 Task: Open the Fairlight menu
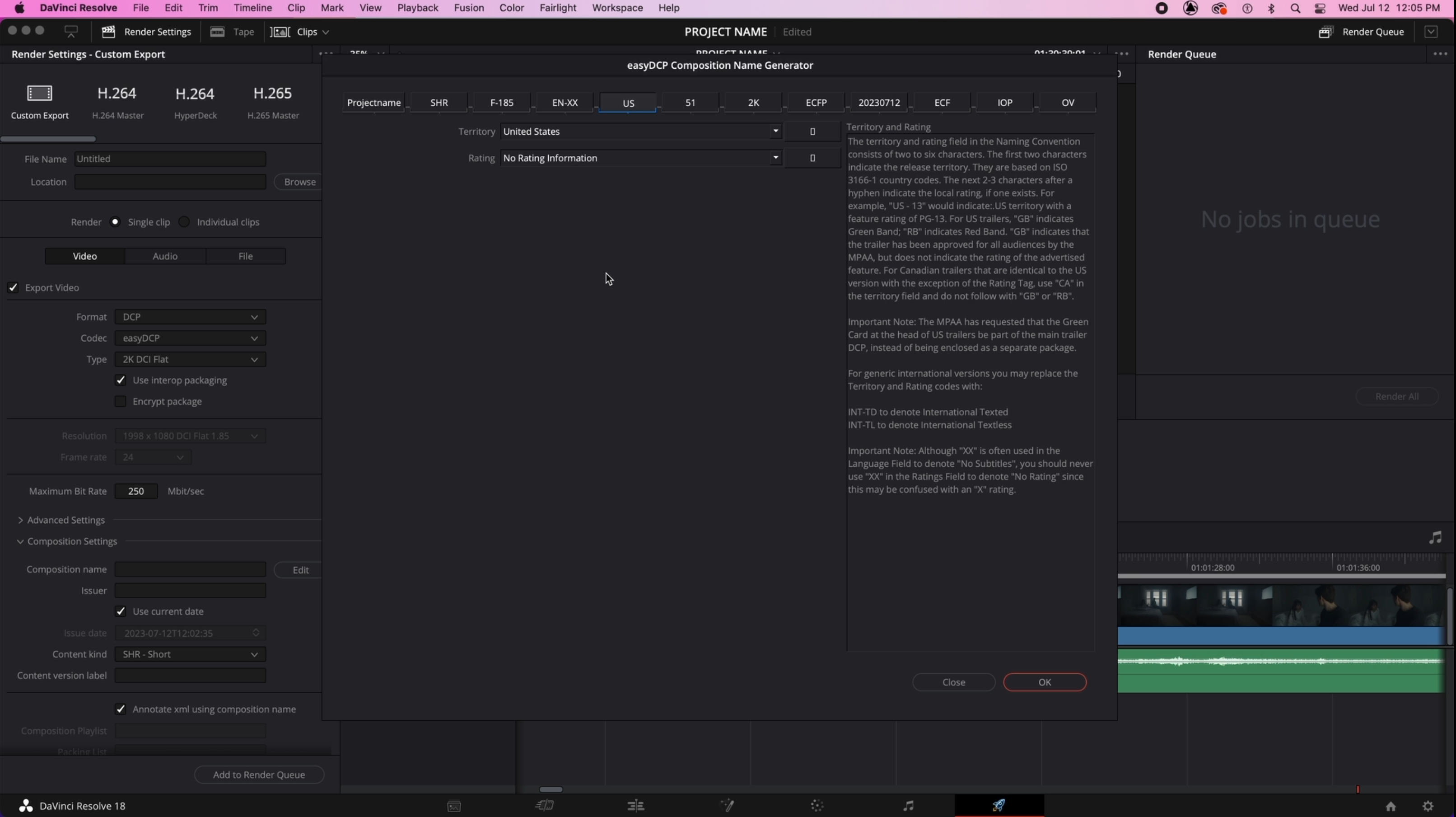click(558, 8)
